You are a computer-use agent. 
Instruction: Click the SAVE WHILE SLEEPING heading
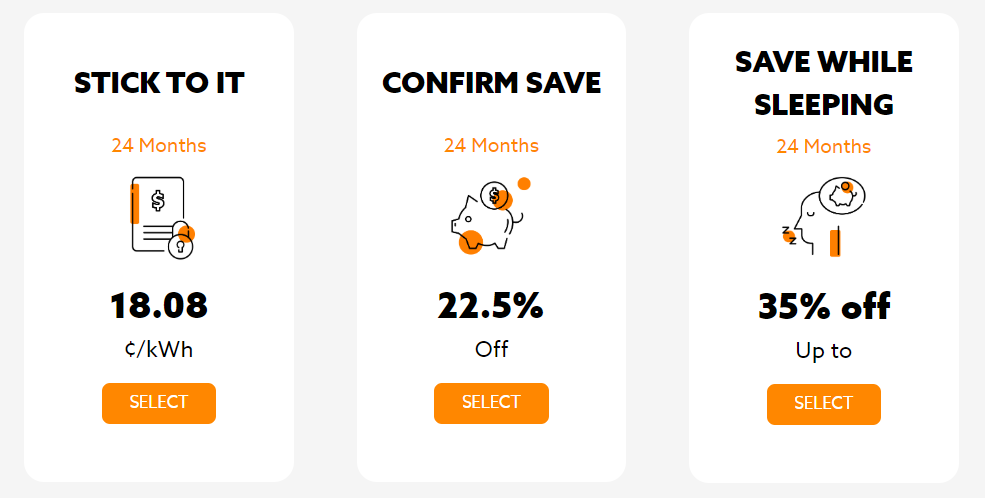click(x=823, y=83)
